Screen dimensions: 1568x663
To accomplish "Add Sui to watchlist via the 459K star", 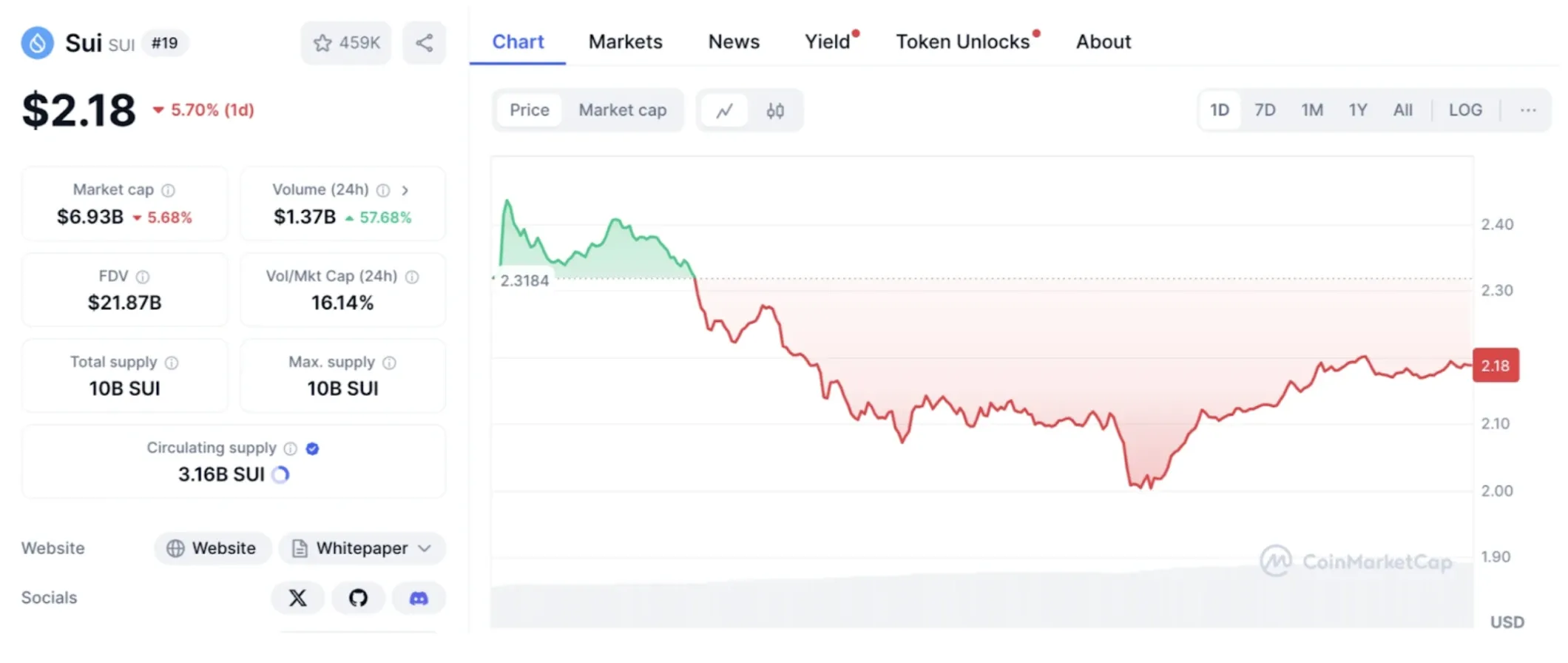I will click(x=346, y=43).
